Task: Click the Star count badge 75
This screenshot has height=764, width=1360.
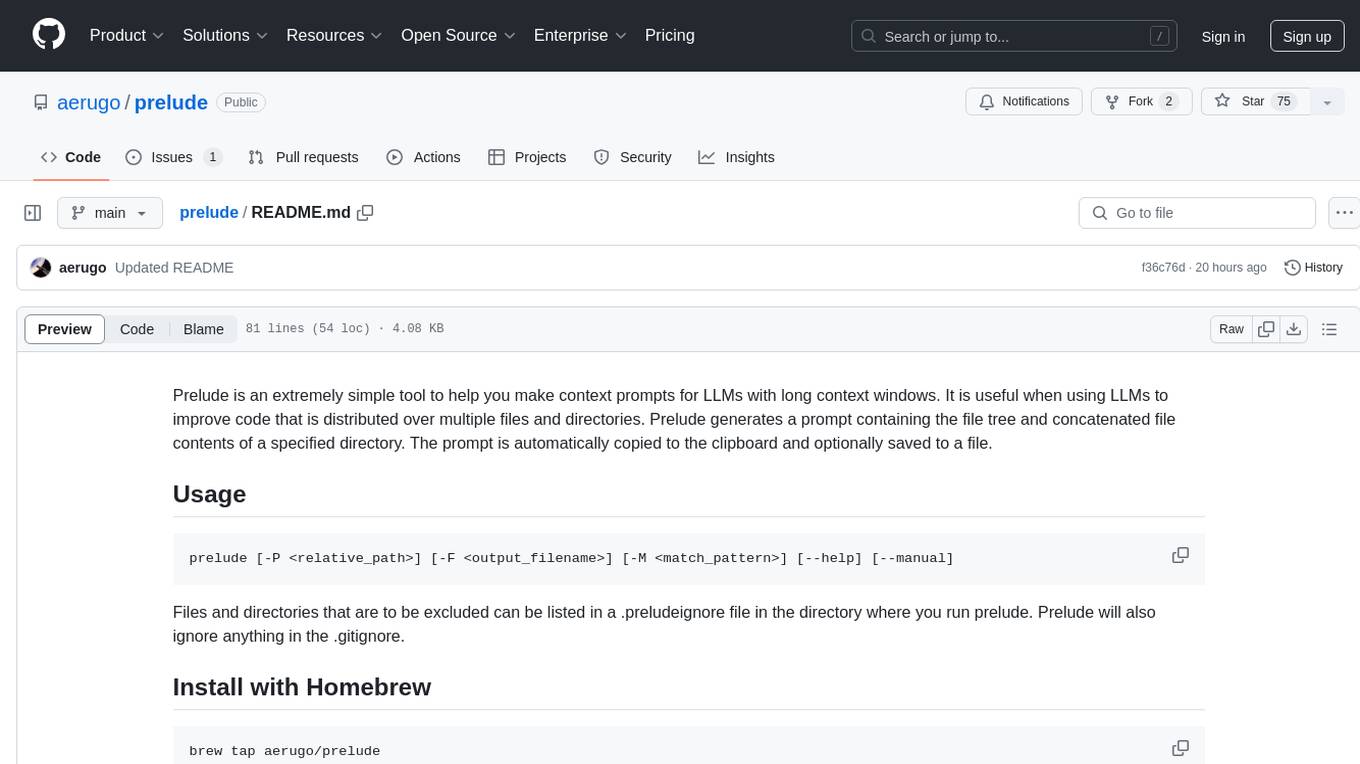Action: (x=1284, y=101)
